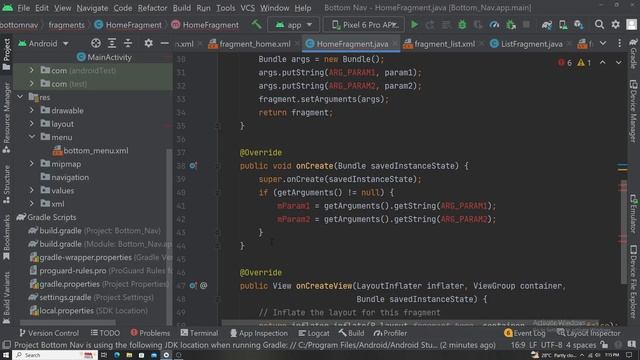This screenshot has height=360, width=640.
Task: Open the Terminal tool window
Action: click(199, 333)
